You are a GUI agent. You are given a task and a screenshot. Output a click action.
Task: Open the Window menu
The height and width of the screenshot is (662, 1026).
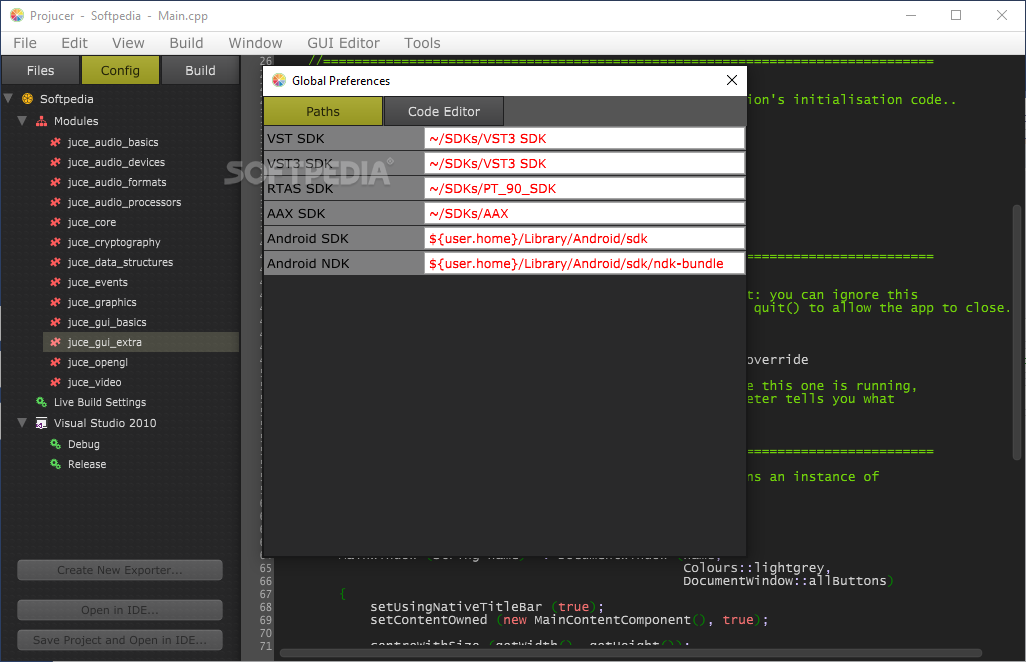coord(255,43)
